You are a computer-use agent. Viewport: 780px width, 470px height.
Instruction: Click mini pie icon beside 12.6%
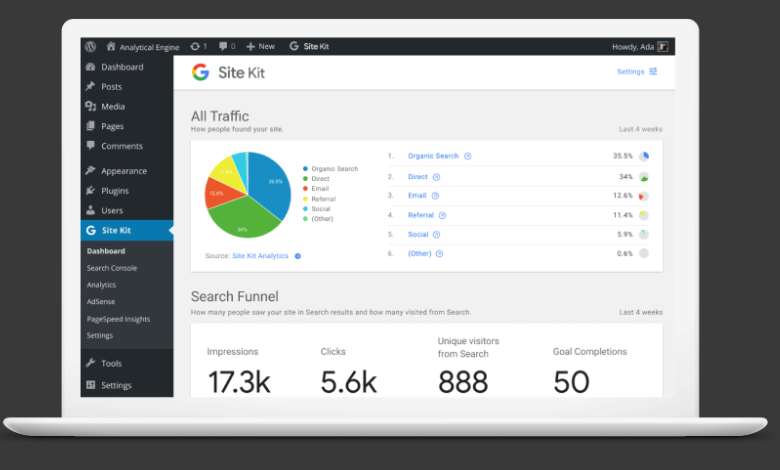tap(644, 196)
